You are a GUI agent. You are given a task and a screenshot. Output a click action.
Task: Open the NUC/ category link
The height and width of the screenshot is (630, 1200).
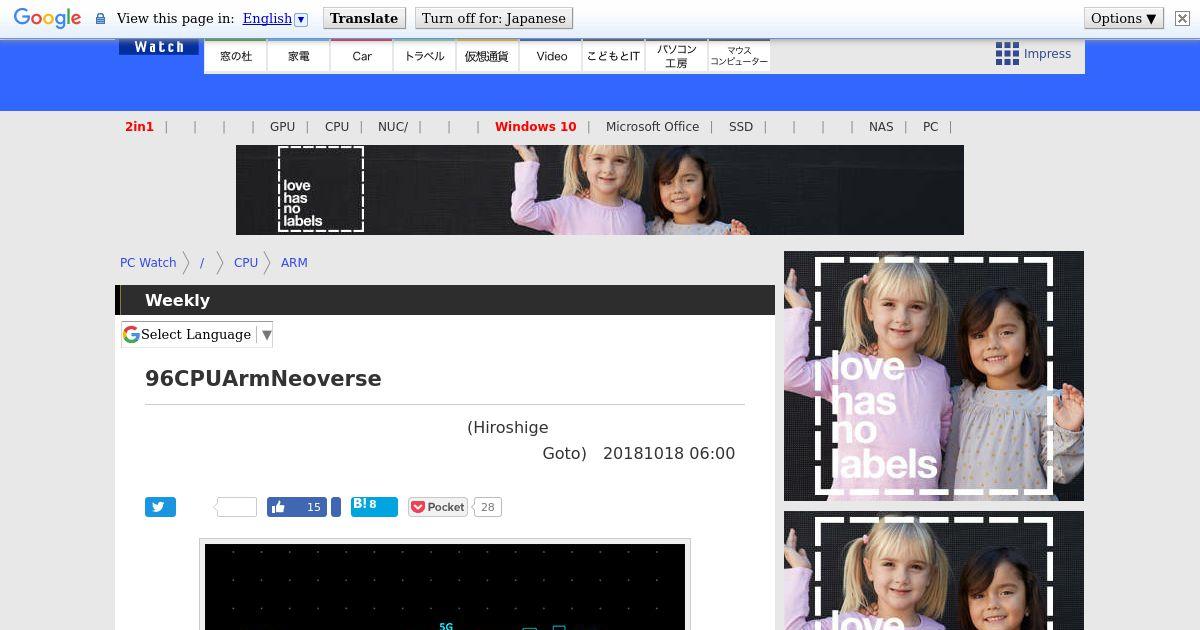[393, 127]
